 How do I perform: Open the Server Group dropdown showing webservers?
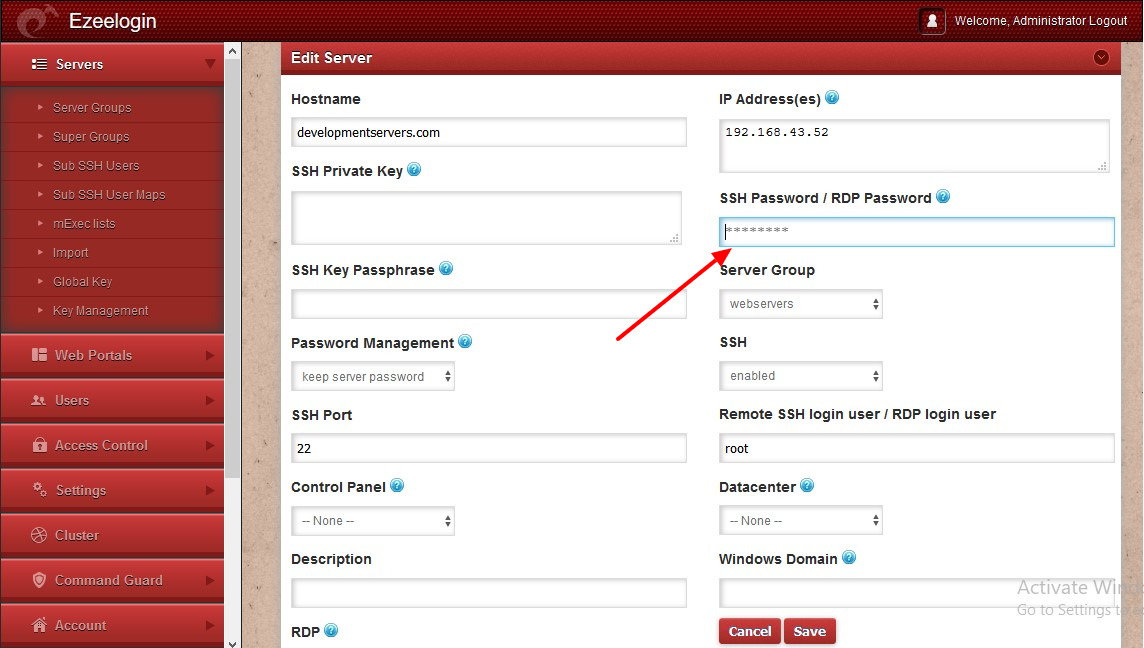click(800, 304)
